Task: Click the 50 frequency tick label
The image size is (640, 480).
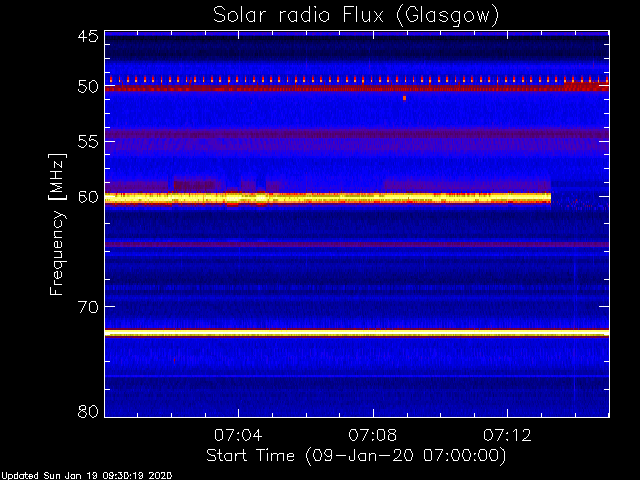Action: pyautogui.click(x=88, y=87)
